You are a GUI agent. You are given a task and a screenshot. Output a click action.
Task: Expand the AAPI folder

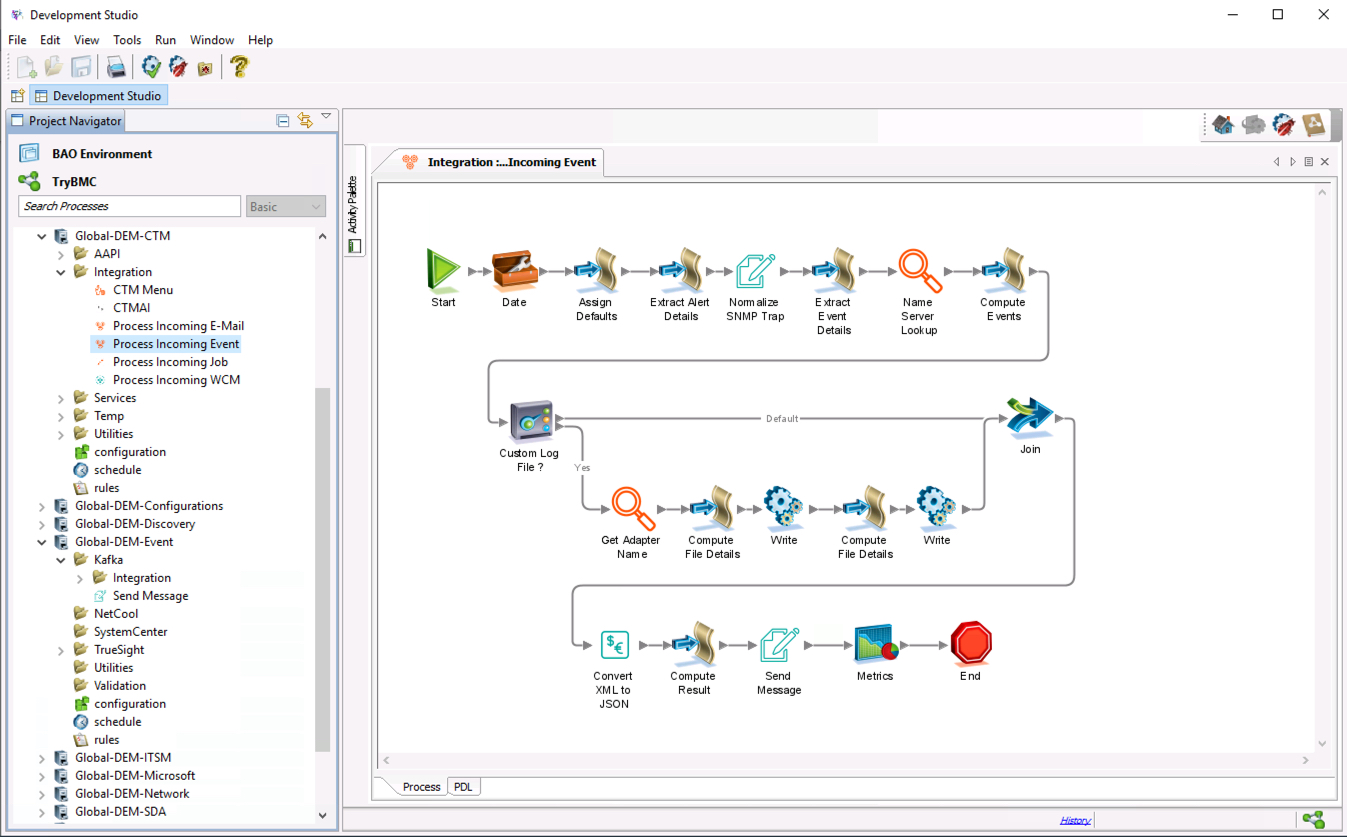click(61, 255)
